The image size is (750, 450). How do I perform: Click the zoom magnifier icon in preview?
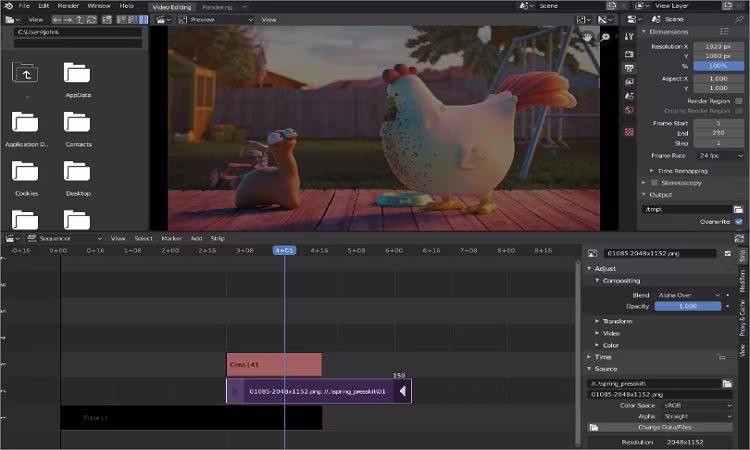(x=605, y=37)
